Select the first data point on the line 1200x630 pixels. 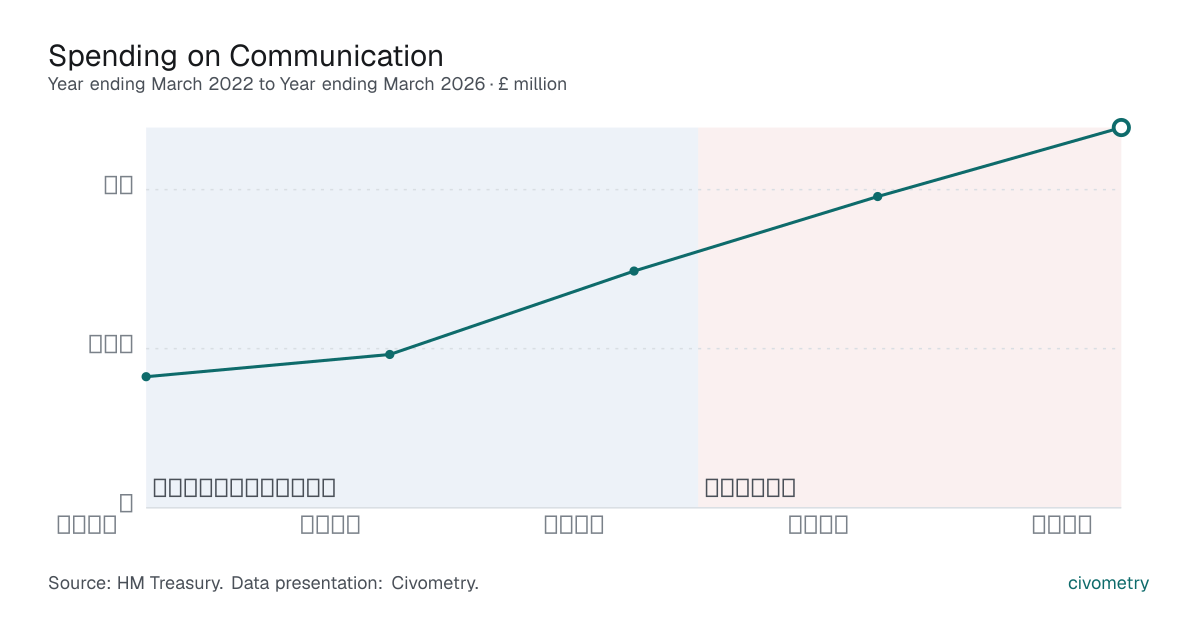146,377
